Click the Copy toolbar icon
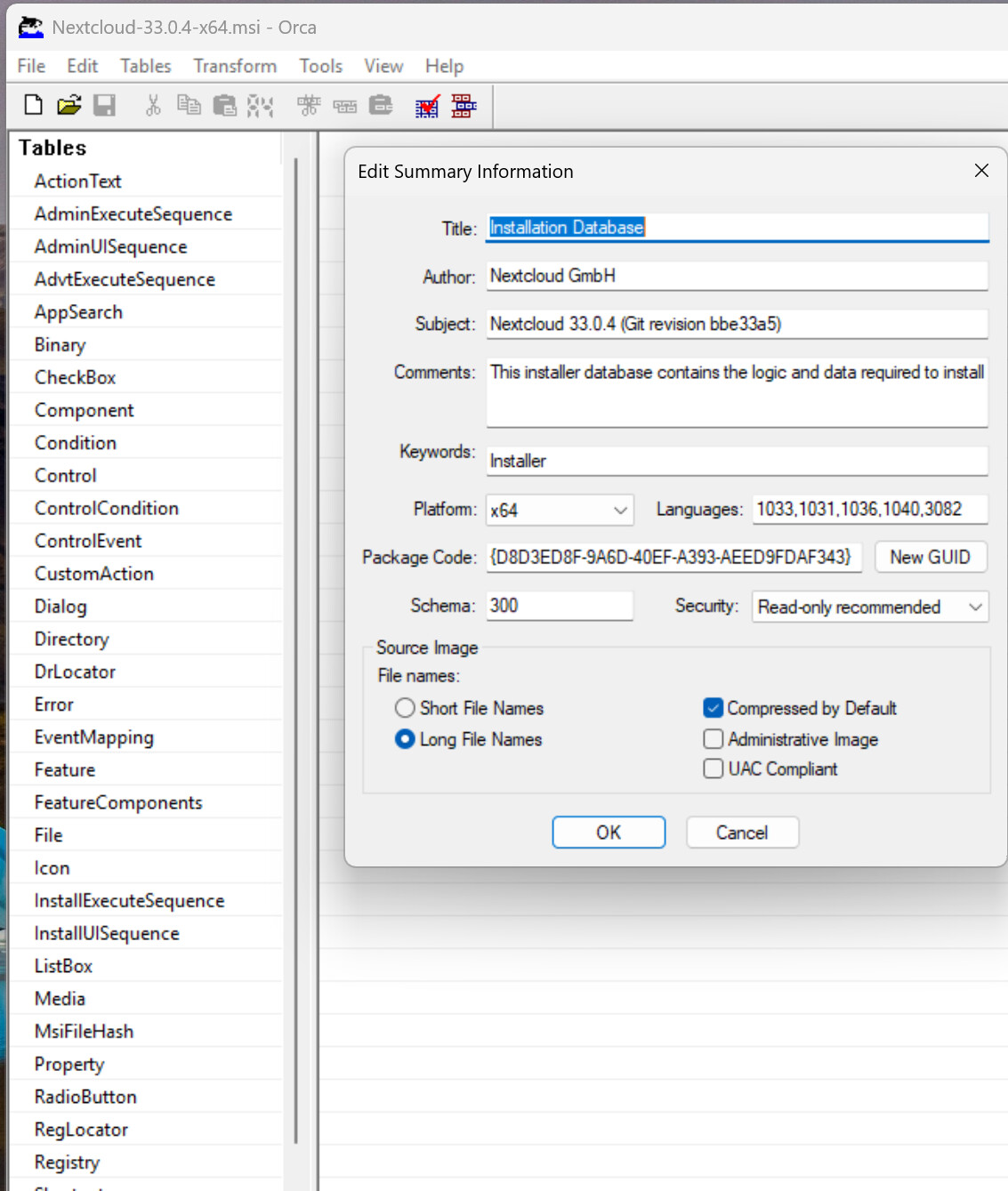Image resolution: width=1008 pixels, height=1191 pixels. pyautogui.click(x=189, y=105)
